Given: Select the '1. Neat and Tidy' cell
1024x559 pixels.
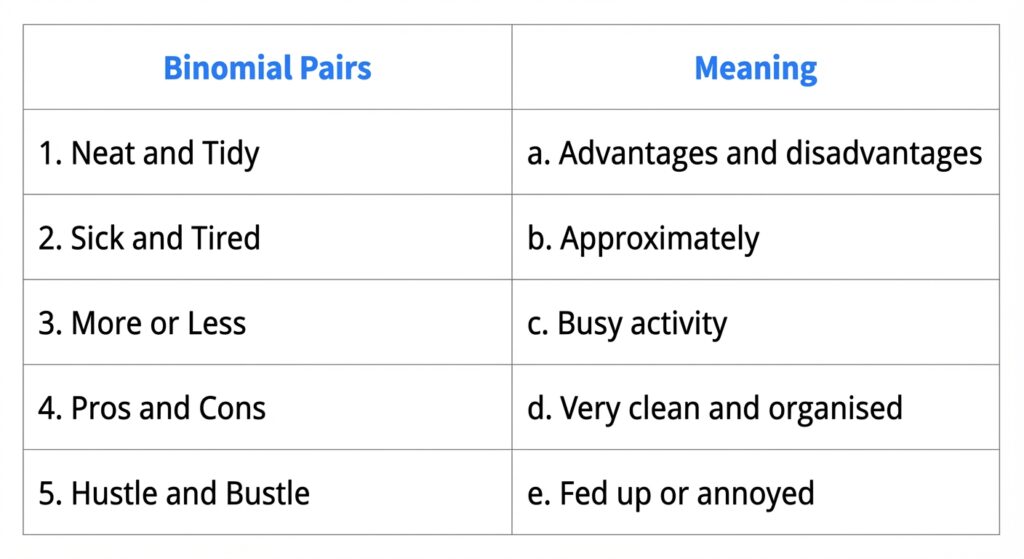Looking at the screenshot, I should pyautogui.click(x=149, y=153).
